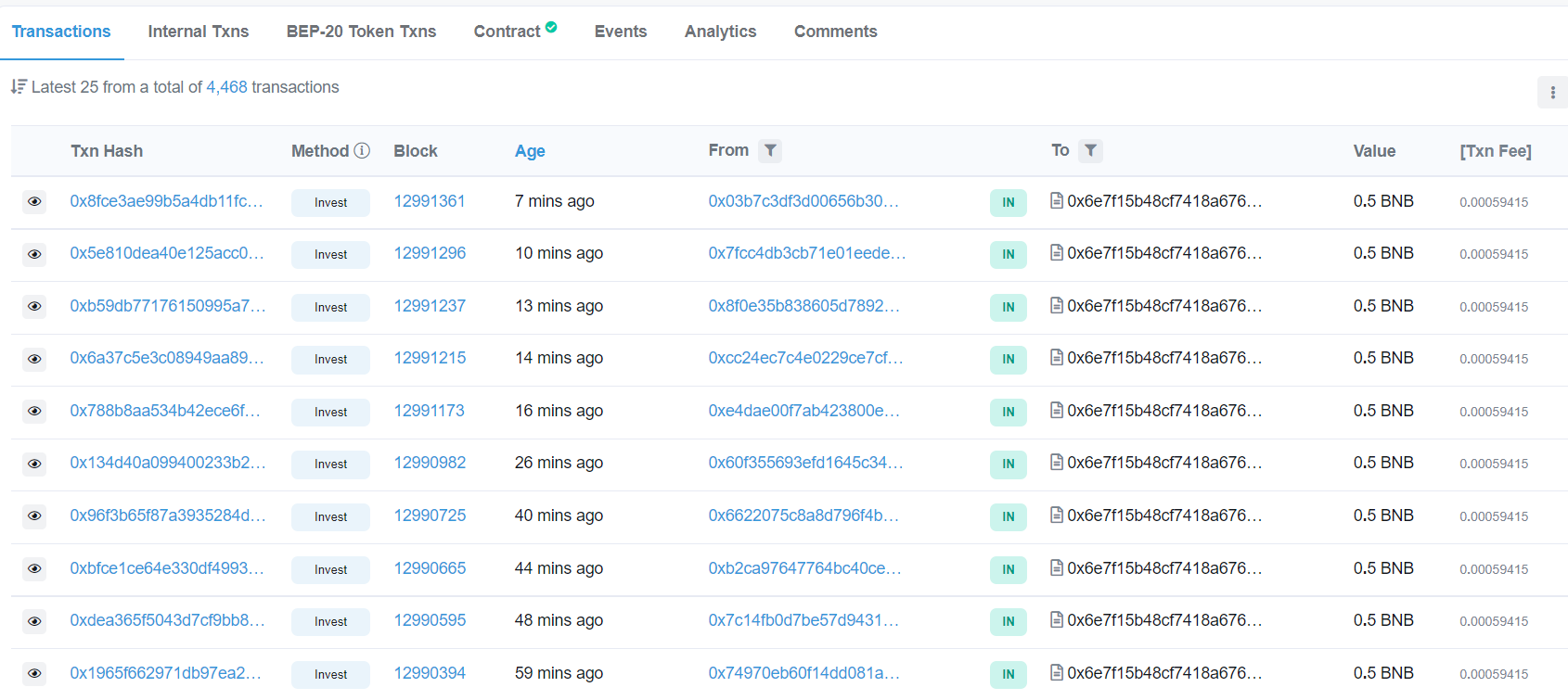Preview transaction 0x134d40a099400233b2 with eye icon
This screenshot has height=700, width=1568.
pyautogui.click(x=34, y=464)
